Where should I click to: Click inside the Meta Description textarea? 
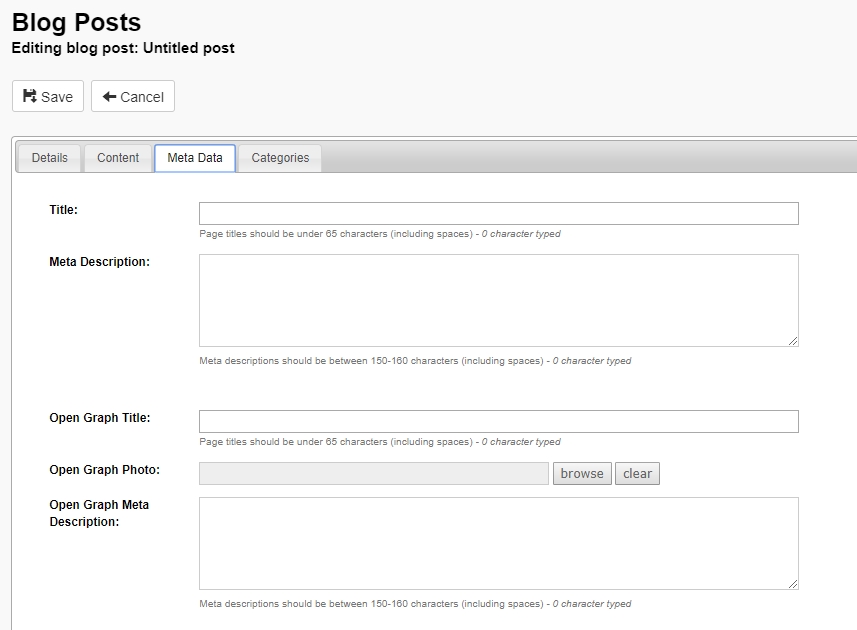(498, 301)
